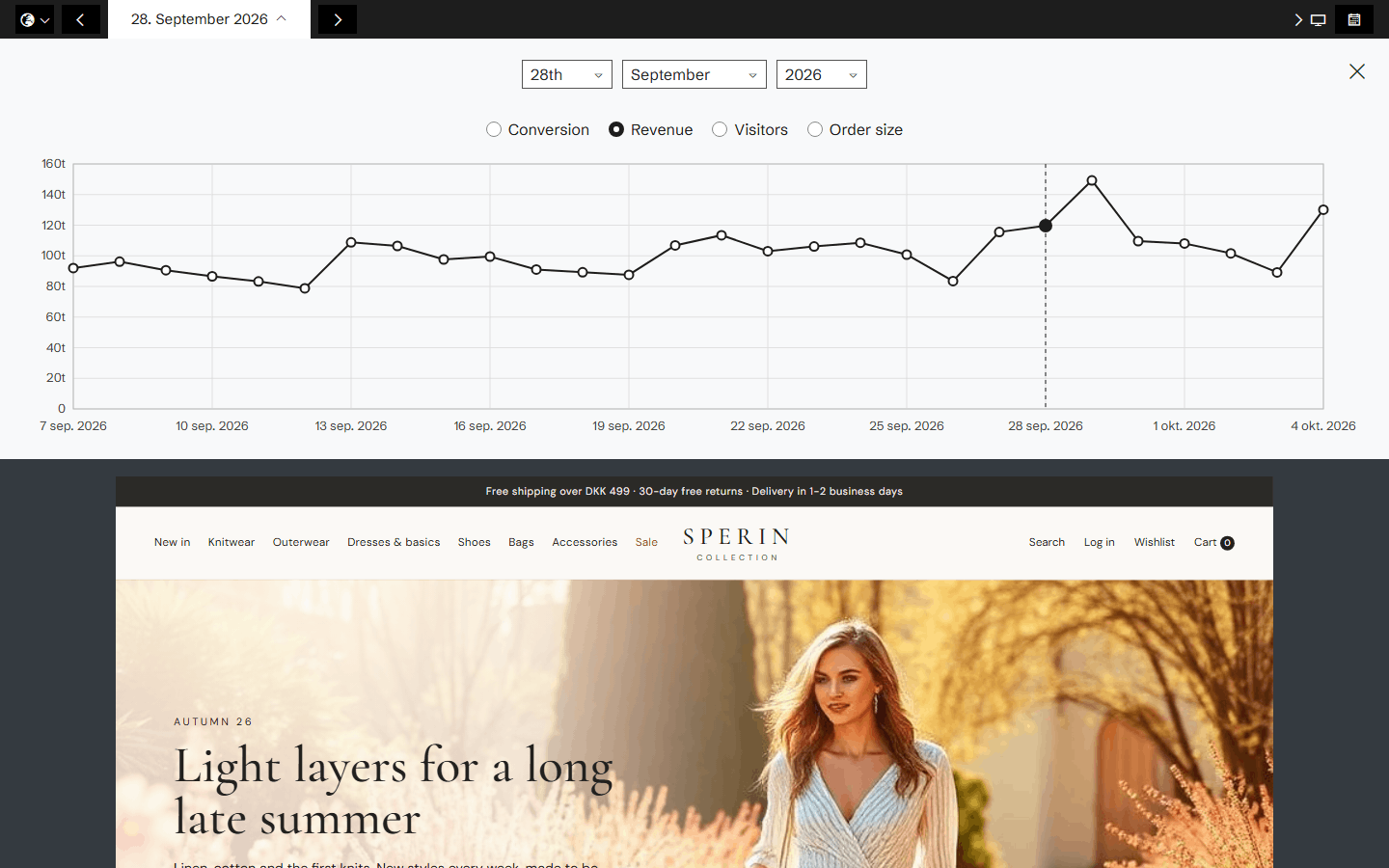The height and width of the screenshot is (868, 1389).
Task: Select the Conversion radio button
Action: (x=494, y=129)
